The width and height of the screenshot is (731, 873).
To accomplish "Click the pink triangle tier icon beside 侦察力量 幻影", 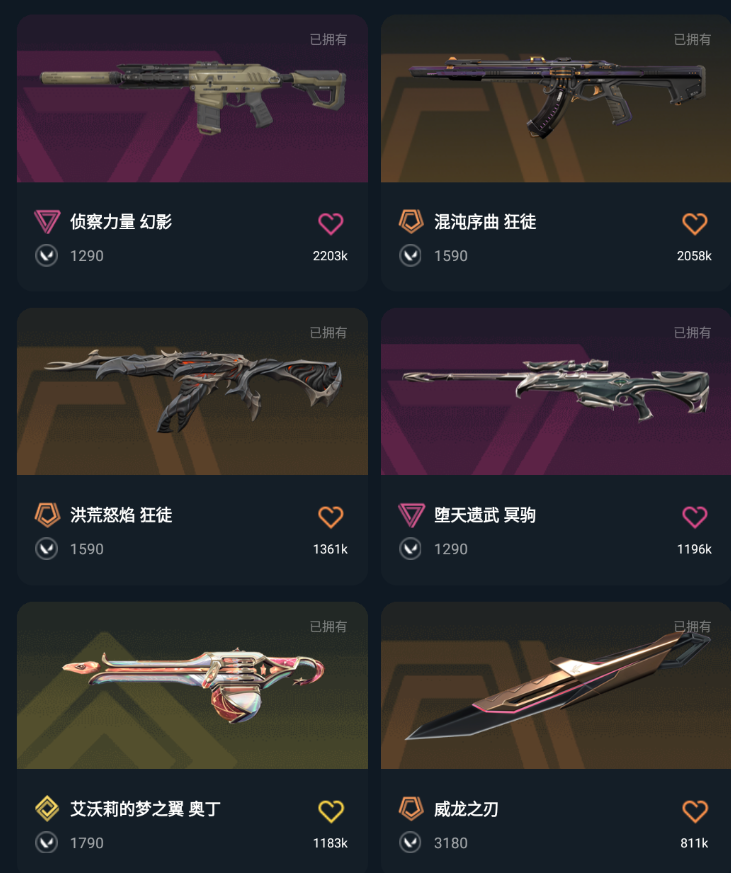I will tap(47, 222).
